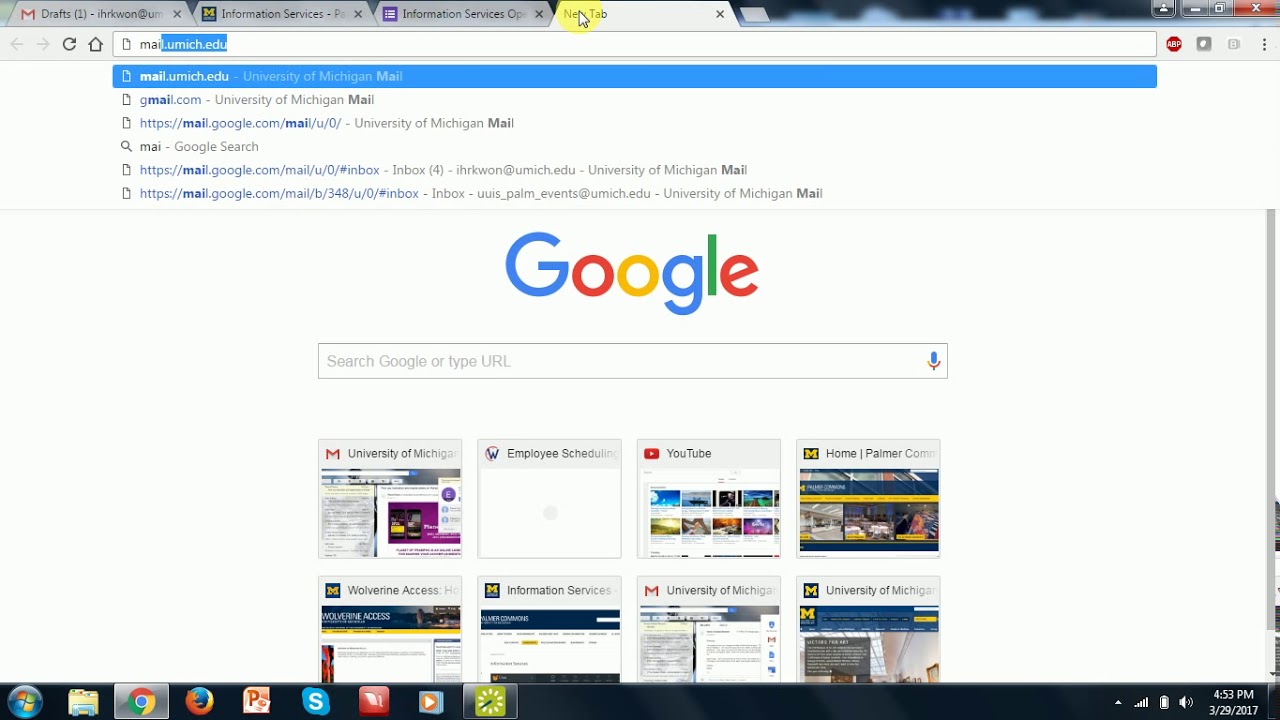Viewport: 1280px width, 720px height.
Task: Click the Google logo
Action: 632,273
